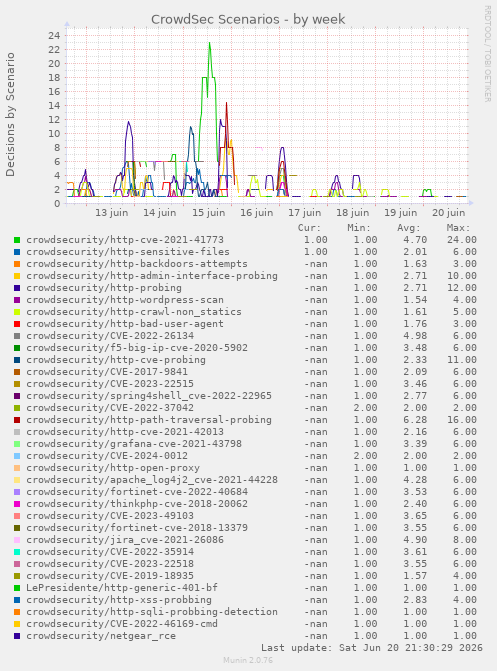Select the crowdsecurity/fortinet-cve-2018-13379 legend label
This screenshot has width=497, height=671.
coord(137,528)
